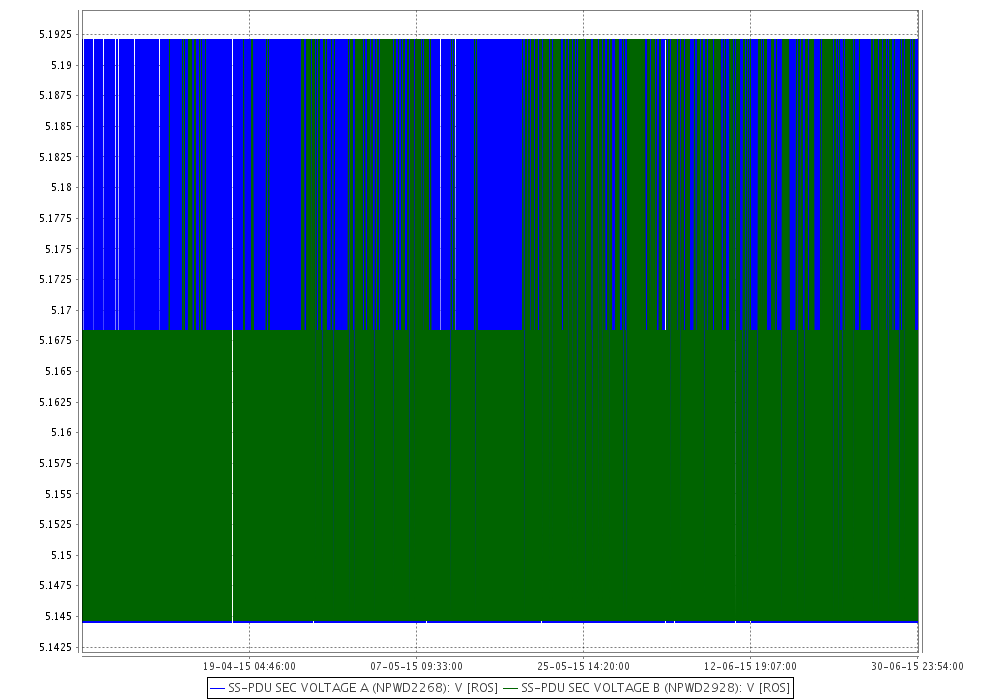1000x700 pixels.
Task: Click y-axis value 5.165
Action: pyautogui.click(x=59, y=371)
